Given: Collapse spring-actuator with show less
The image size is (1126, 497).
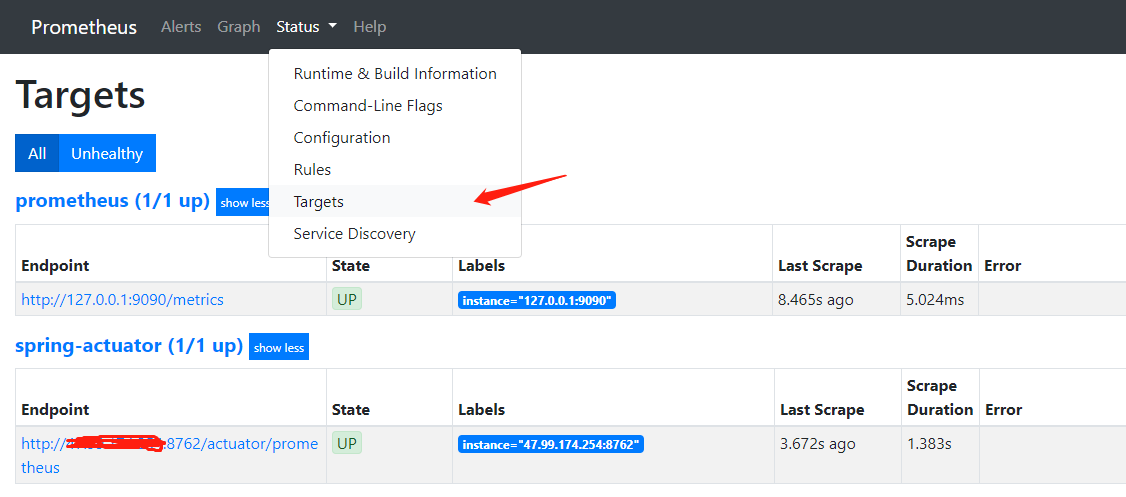Looking at the screenshot, I should (279, 347).
